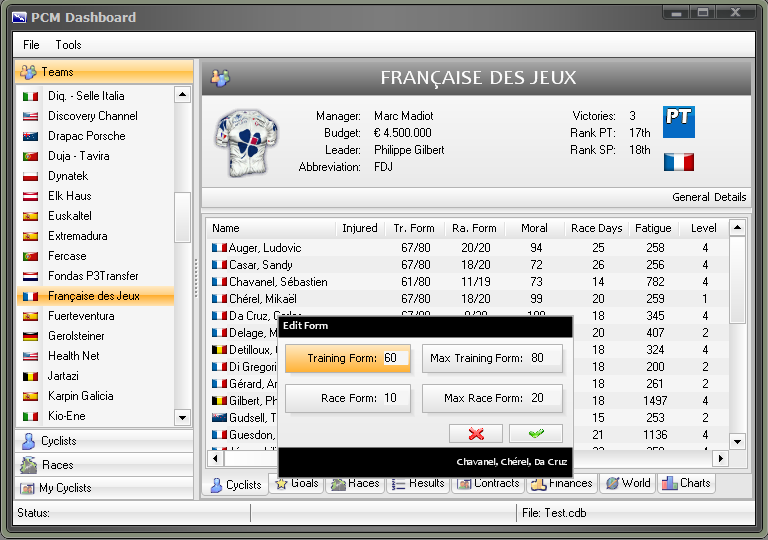Sort table by Tr. Form column
Screen dimensions: 768x540
click(x=414, y=228)
